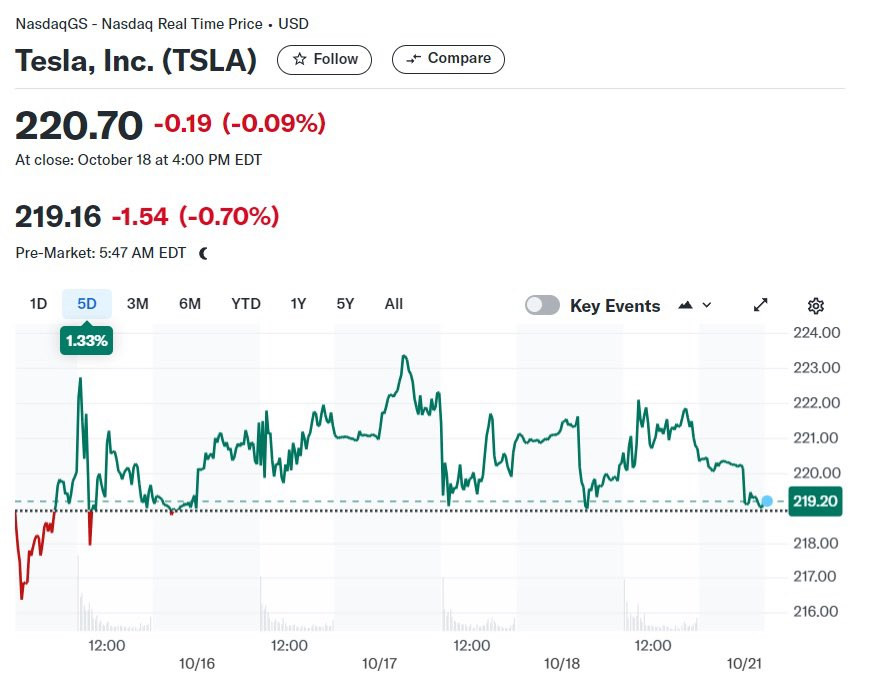
Task: Switch chart to 3M range
Action: 137,304
